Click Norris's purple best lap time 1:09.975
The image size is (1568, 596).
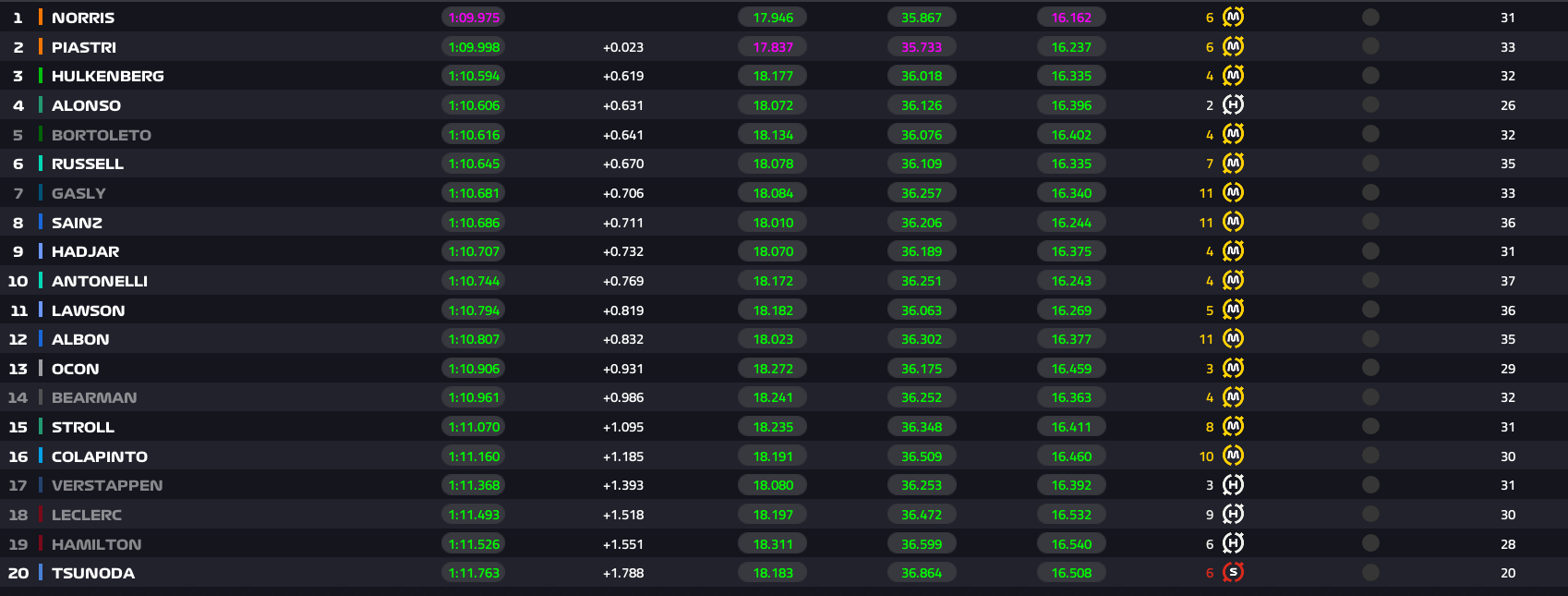pos(473,18)
